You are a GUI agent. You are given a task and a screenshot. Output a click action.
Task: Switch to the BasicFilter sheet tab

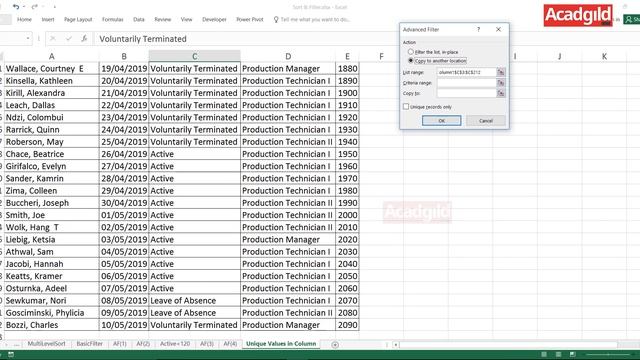[x=89, y=344]
